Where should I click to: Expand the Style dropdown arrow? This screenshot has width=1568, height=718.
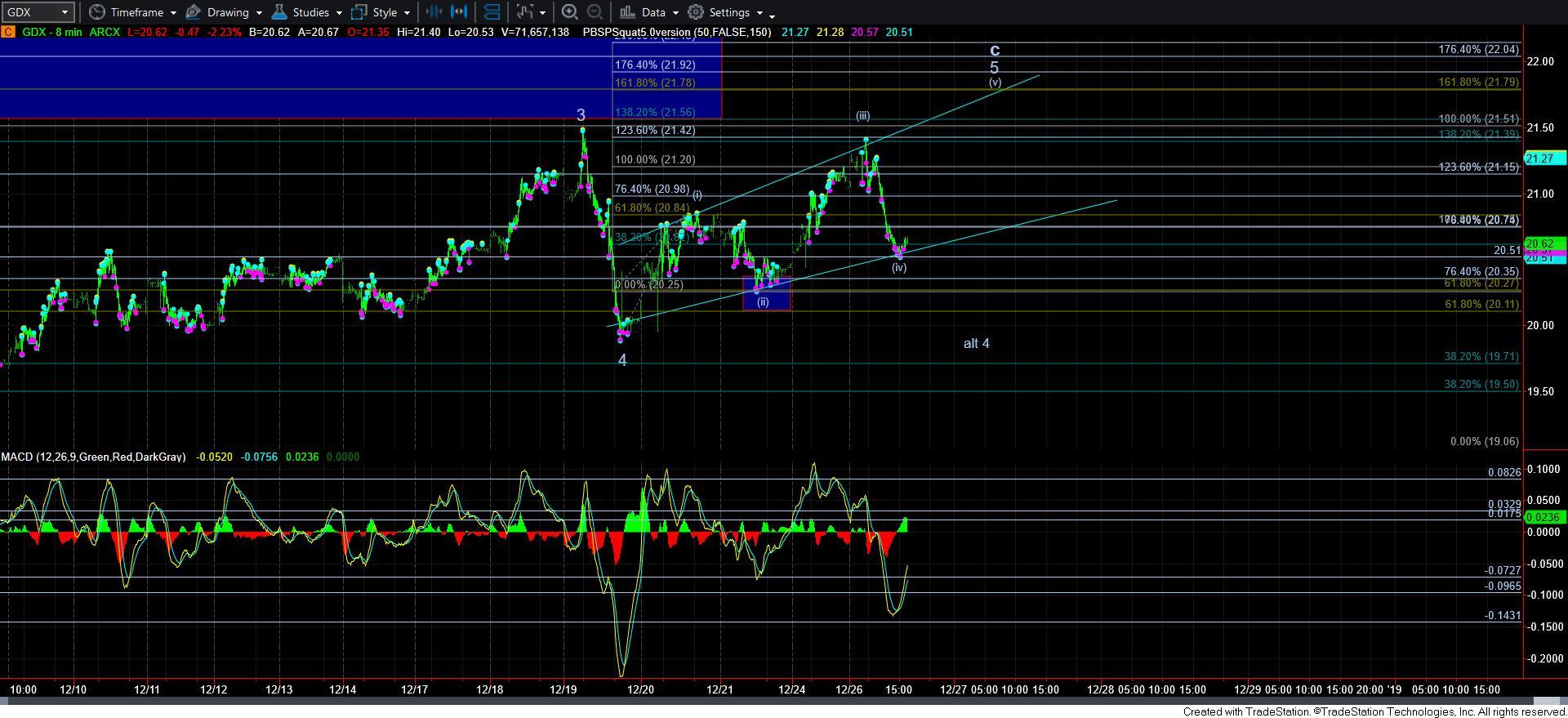click(407, 13)
